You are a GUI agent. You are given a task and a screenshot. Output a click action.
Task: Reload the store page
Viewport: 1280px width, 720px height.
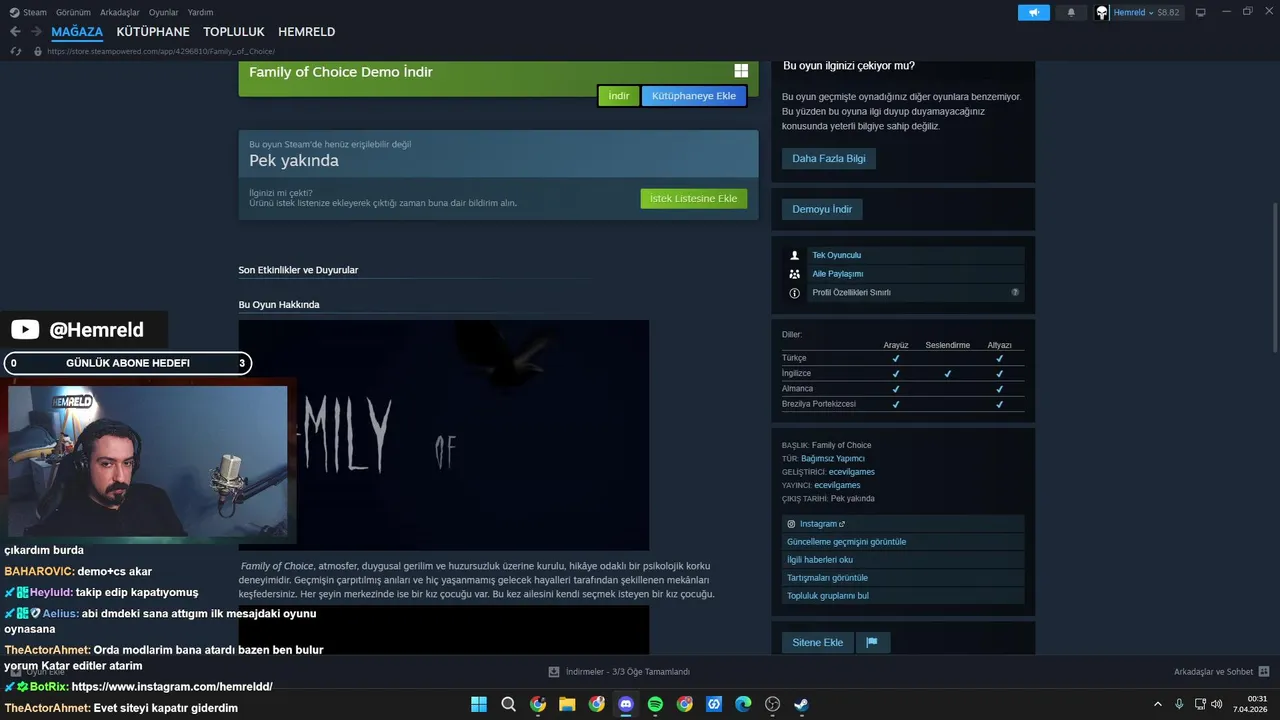[x=16, y=51]
